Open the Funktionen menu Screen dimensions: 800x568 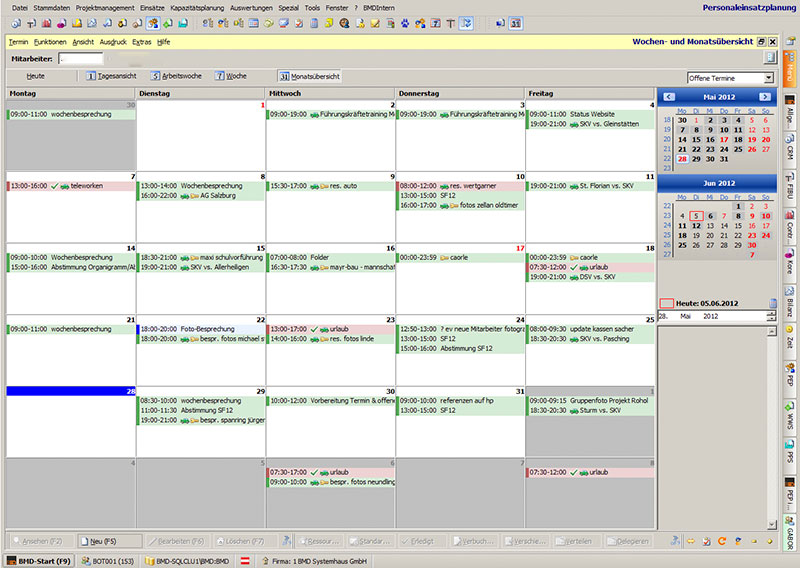pos(49,42)
